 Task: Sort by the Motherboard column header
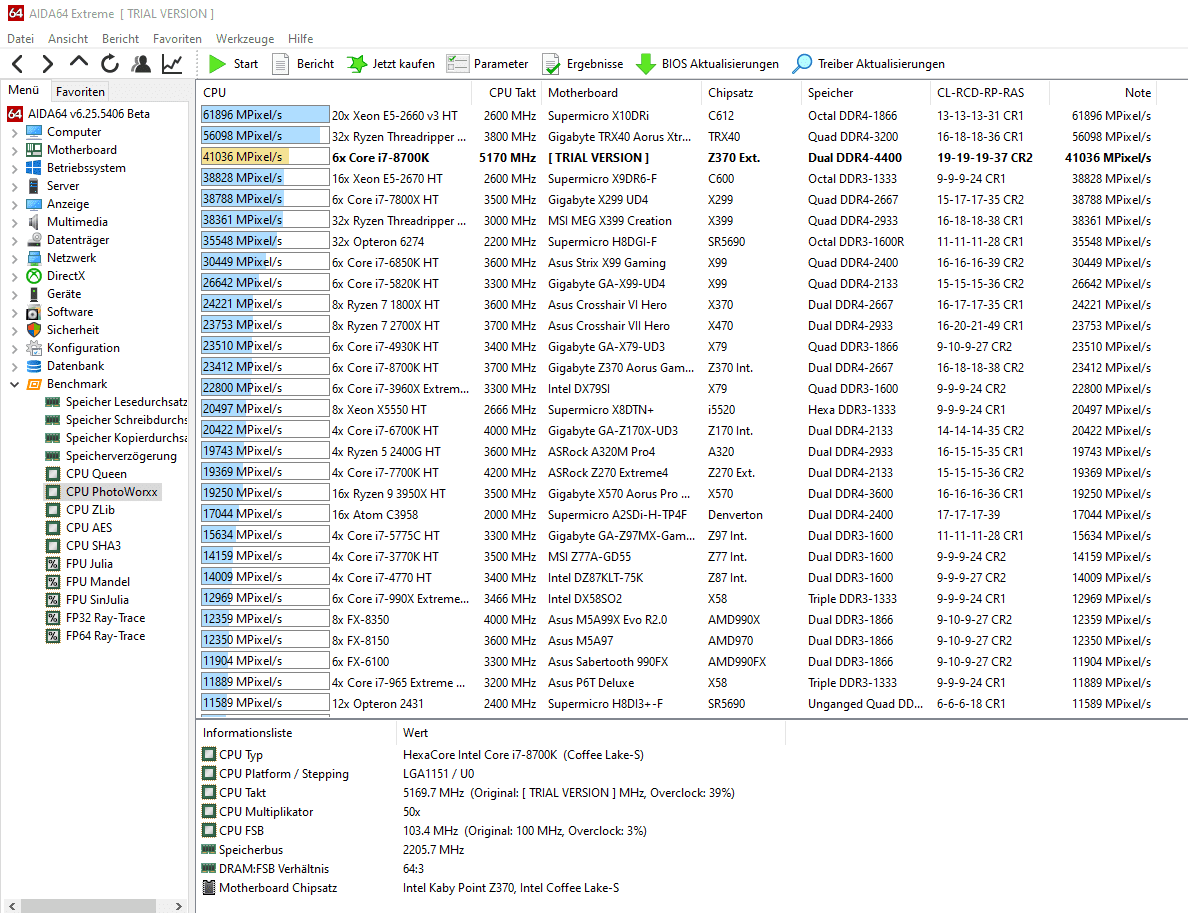click(x=621, y=92)
